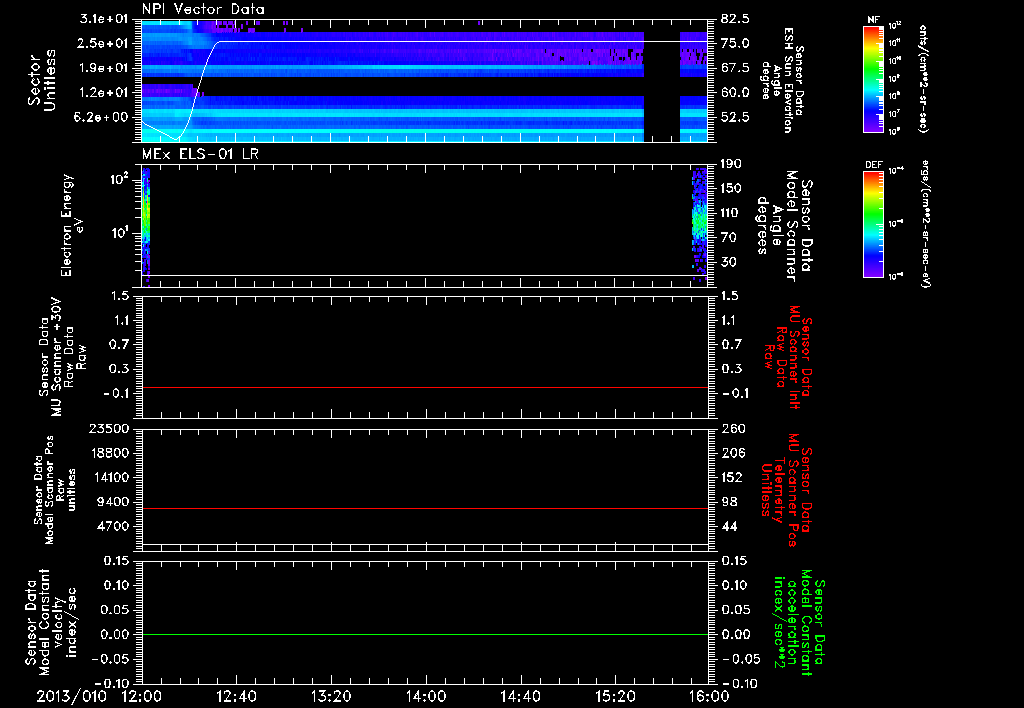Click the 98 telemetry tick label
The image size is (1024, 708).
tap(729, 502)
